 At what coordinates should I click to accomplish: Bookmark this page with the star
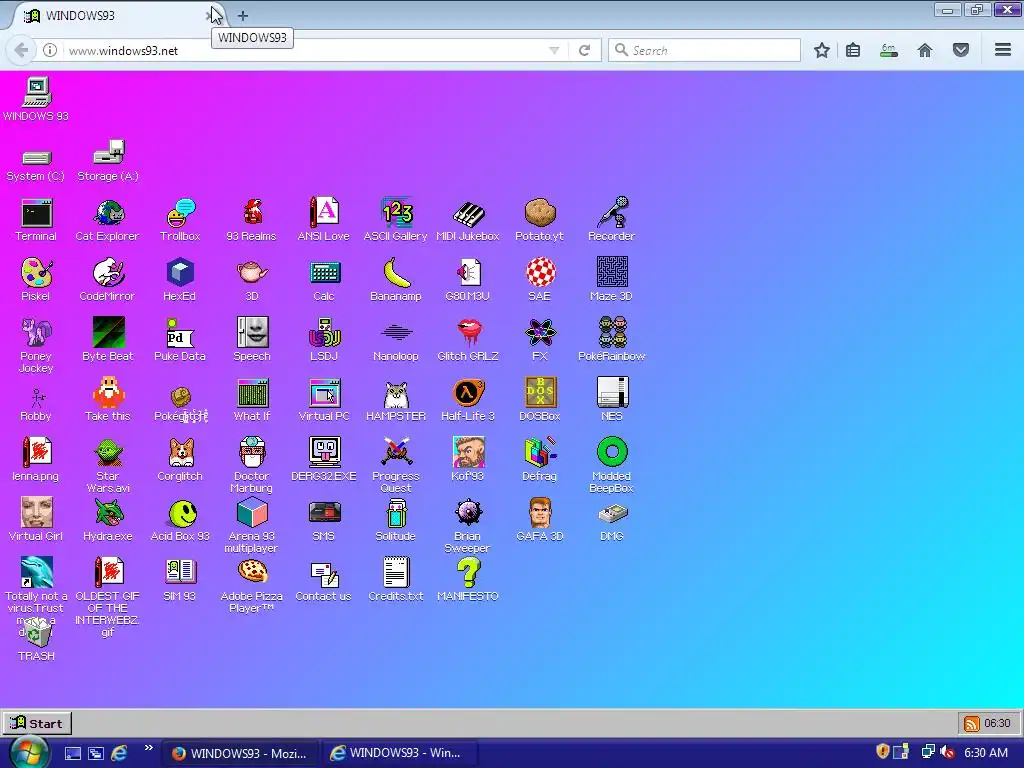coord(822,50)
